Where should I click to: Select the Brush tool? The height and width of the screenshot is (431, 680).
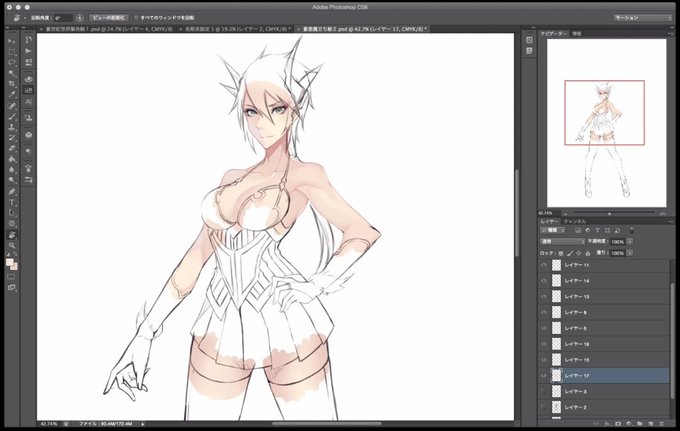point(12,117)
